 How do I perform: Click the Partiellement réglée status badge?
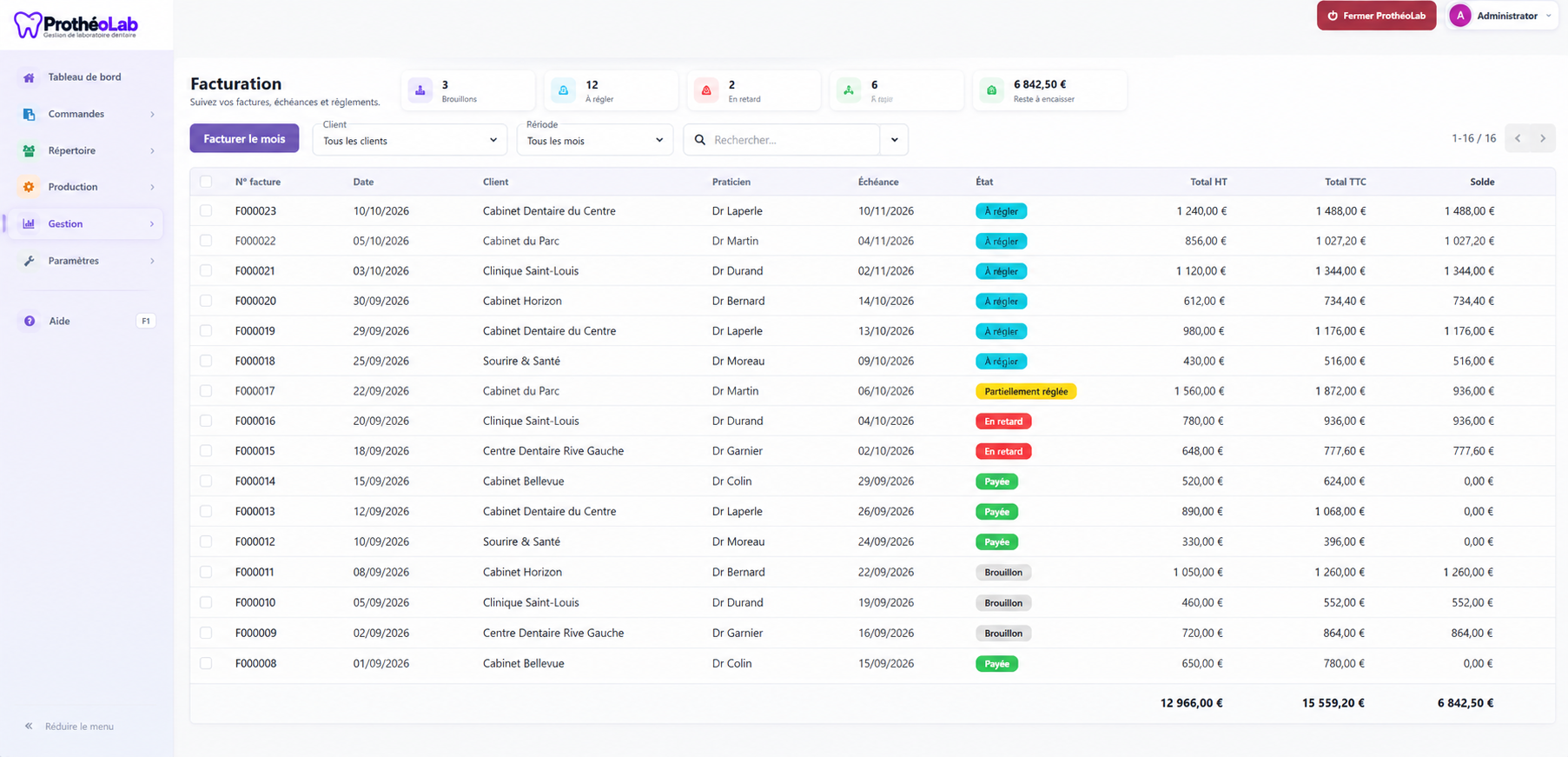coord(1026,391)
